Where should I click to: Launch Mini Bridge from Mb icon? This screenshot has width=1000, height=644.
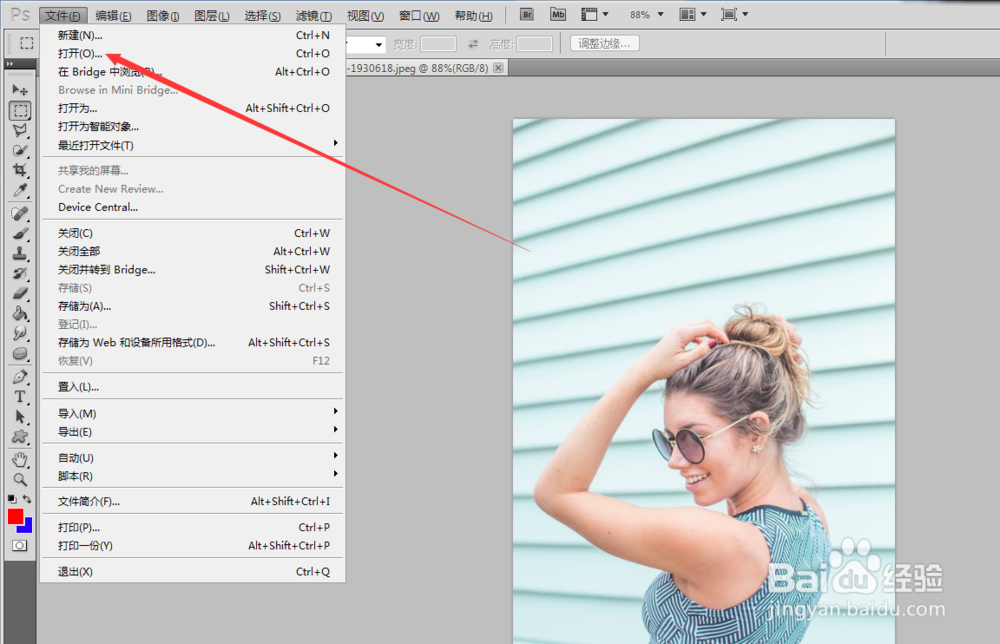click(x=558, y=14)
